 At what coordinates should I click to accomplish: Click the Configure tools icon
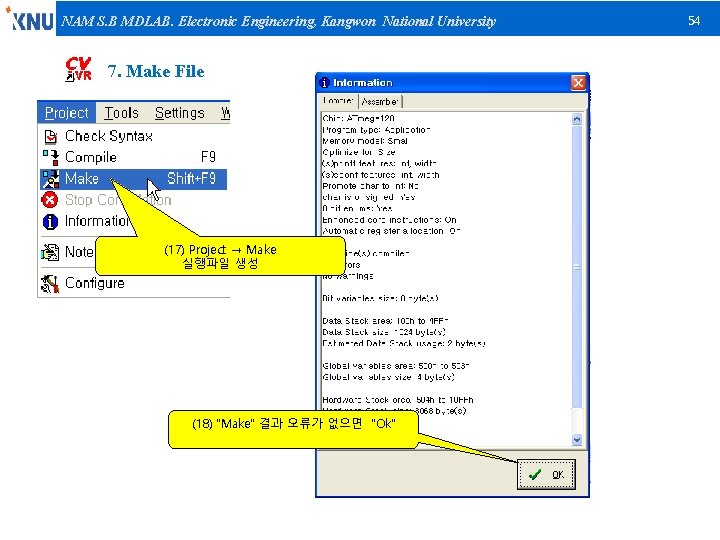(50, 283)
